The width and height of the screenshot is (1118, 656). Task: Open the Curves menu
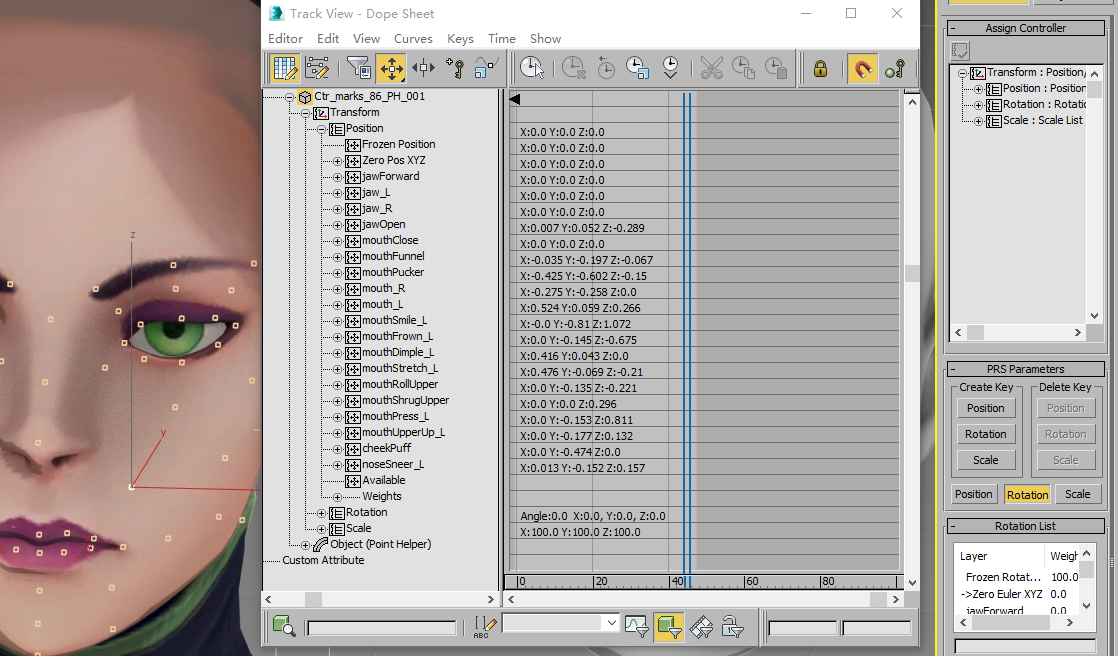tap(414, 39)
